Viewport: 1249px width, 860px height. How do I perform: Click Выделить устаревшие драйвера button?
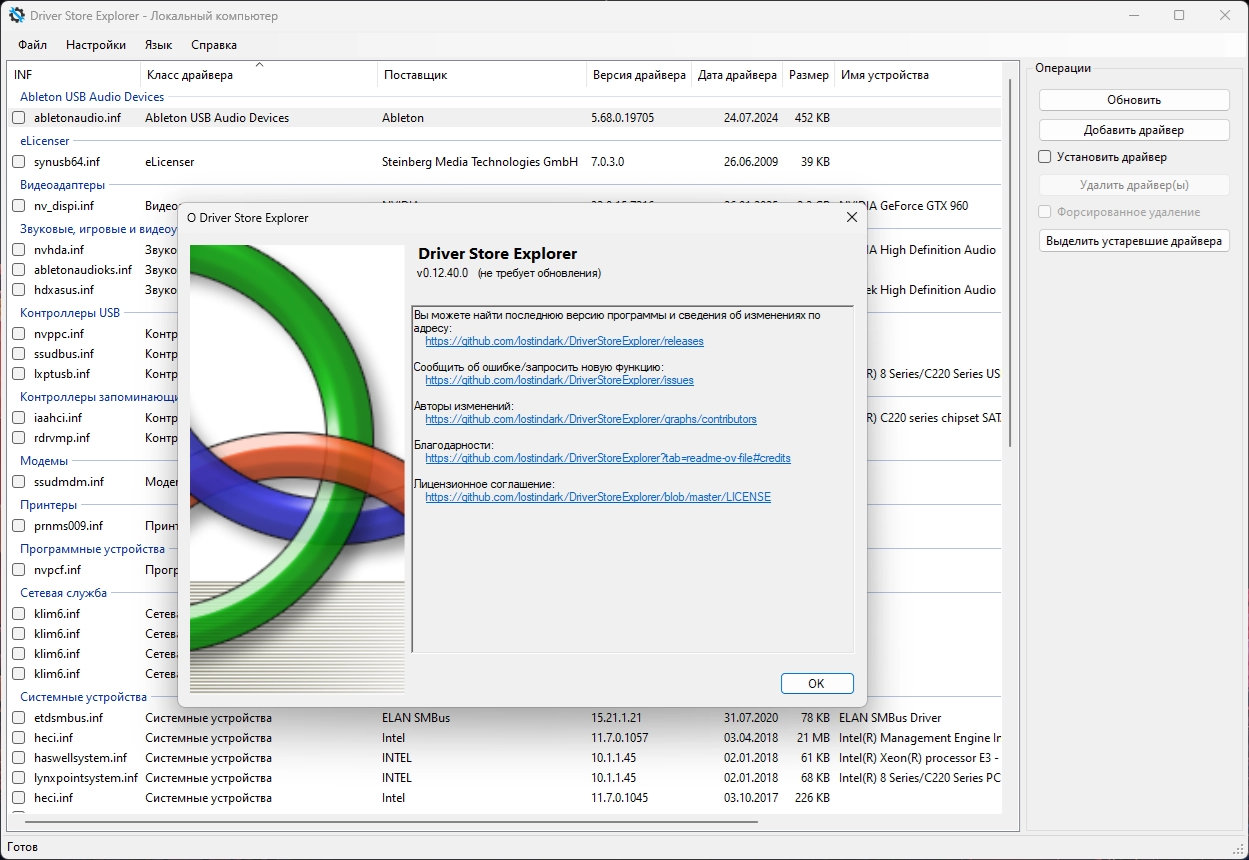pos(1134,241)
